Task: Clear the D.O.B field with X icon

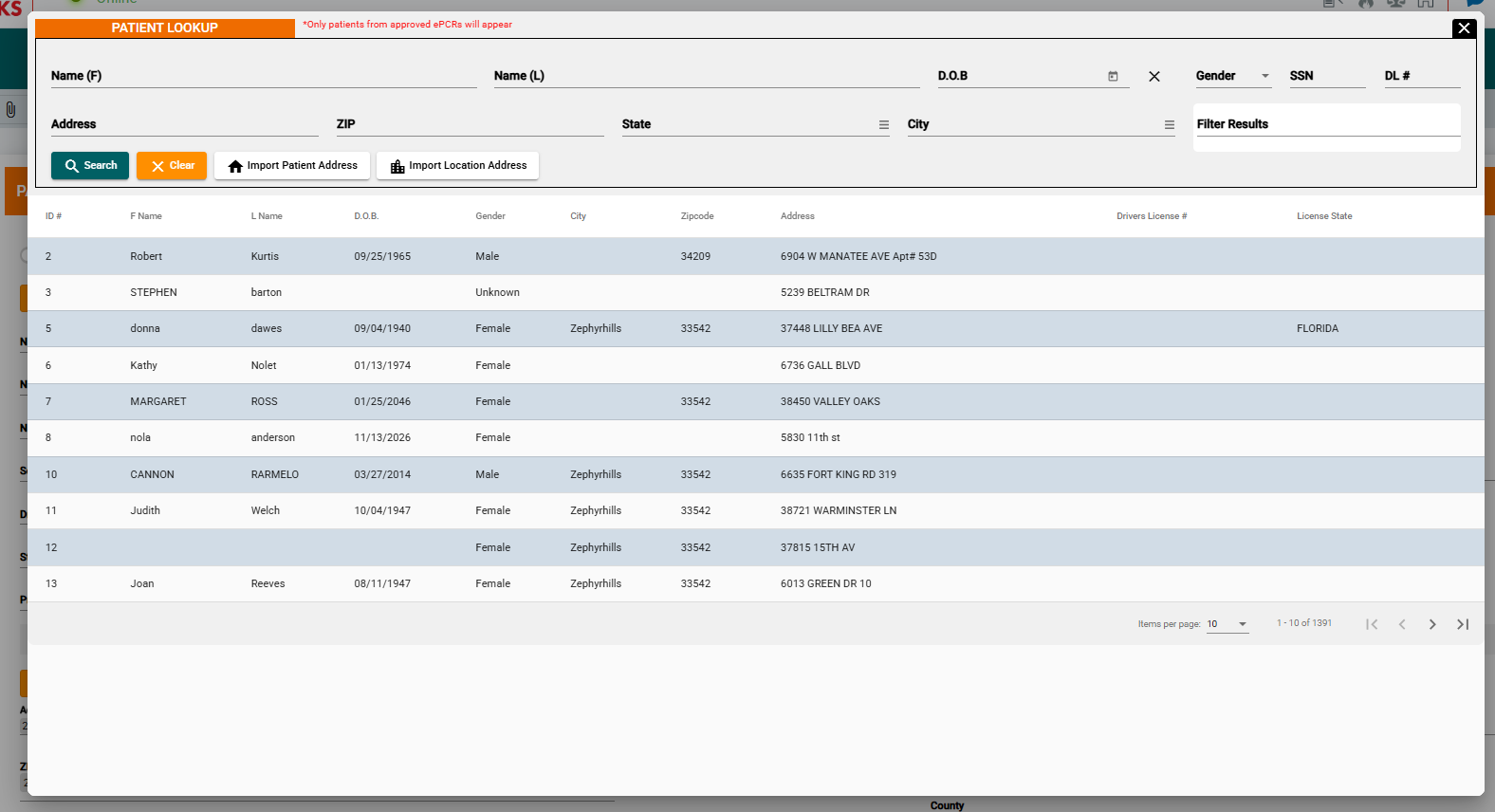Action: click(x=1154, y=77)
